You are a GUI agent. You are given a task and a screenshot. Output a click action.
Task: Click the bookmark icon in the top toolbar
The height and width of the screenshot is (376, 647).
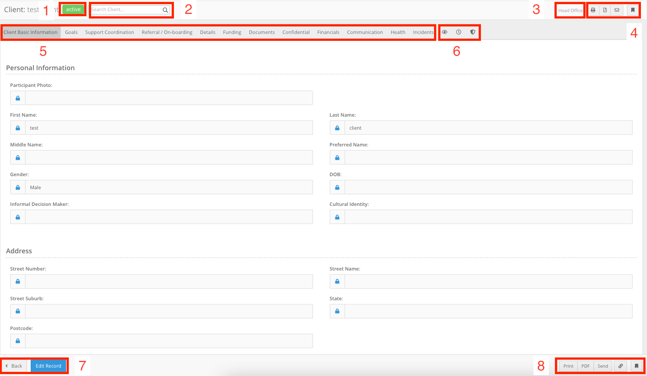[633, 10]
